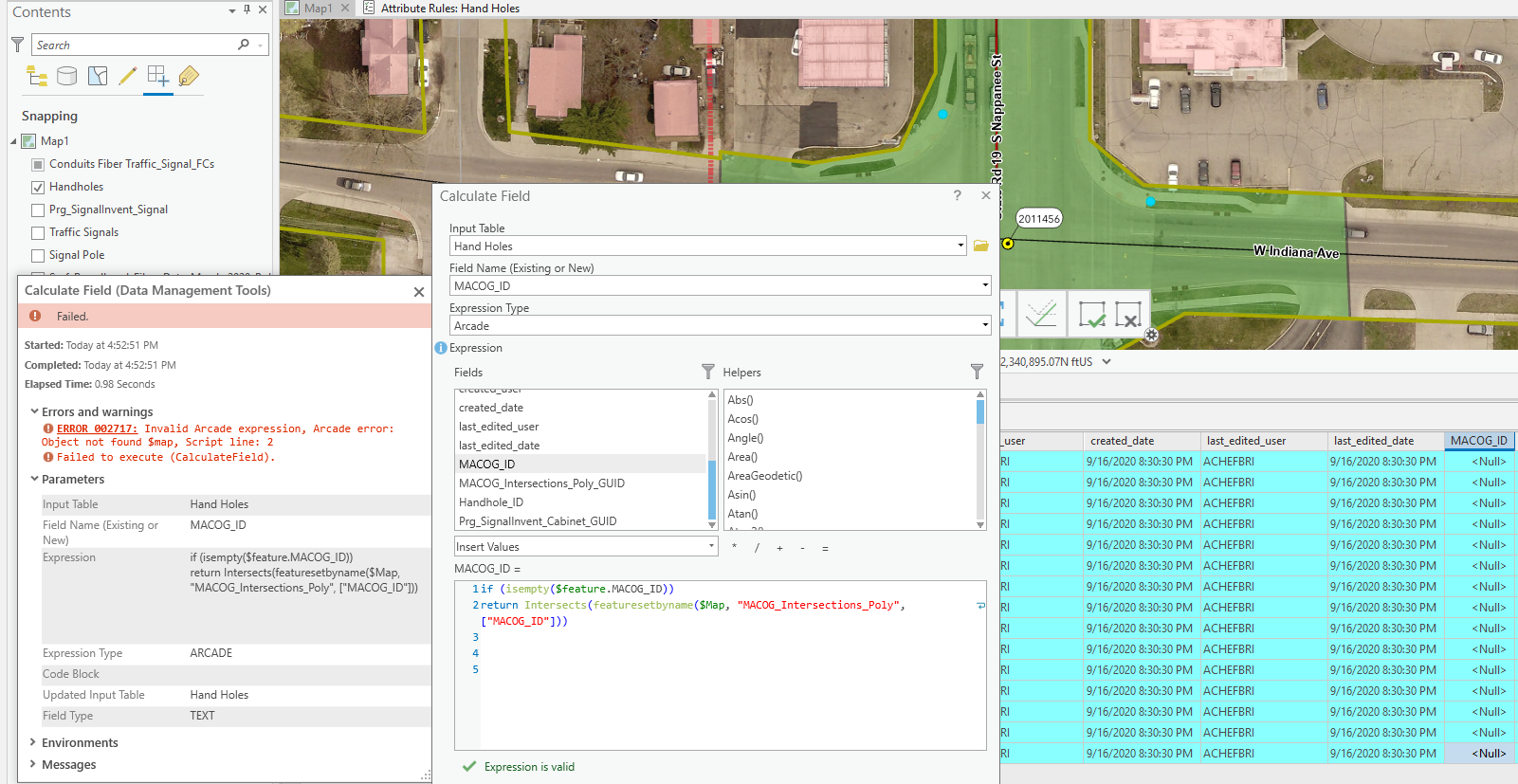Click the Fields list scroll-down arrow
The image size is (1518, 784).
712,525
